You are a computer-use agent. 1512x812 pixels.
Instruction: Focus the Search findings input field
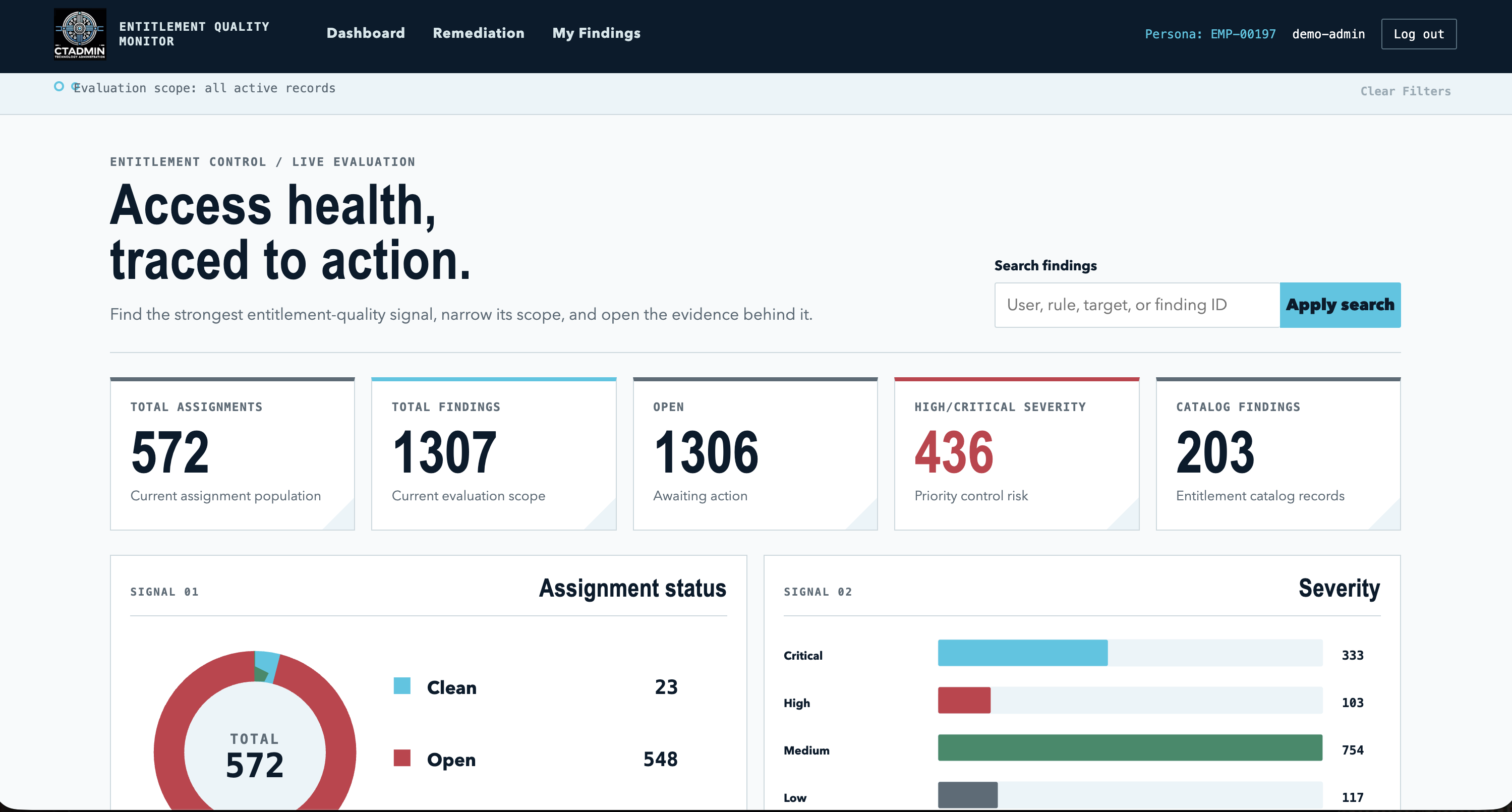1137,305
